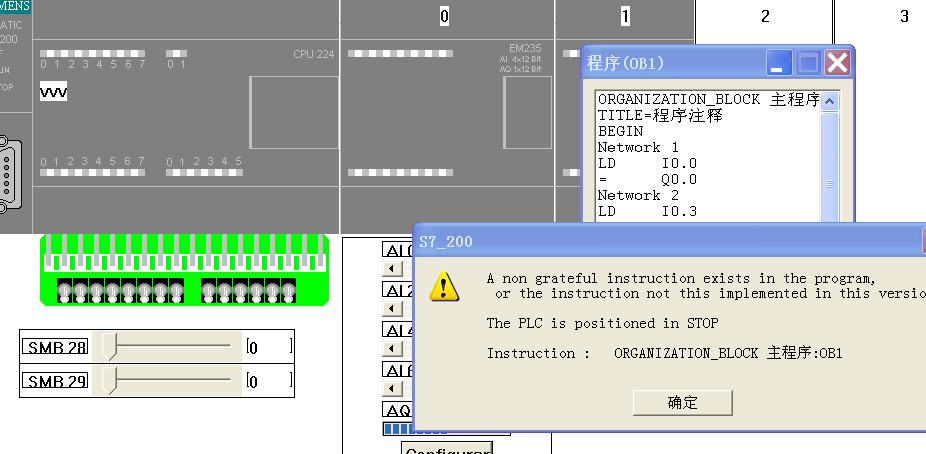Image resolution: width=926 pixels, height=454 pixels.
Task: Select the 'TITLE=程序注释' line
Action: pos(660,115)
